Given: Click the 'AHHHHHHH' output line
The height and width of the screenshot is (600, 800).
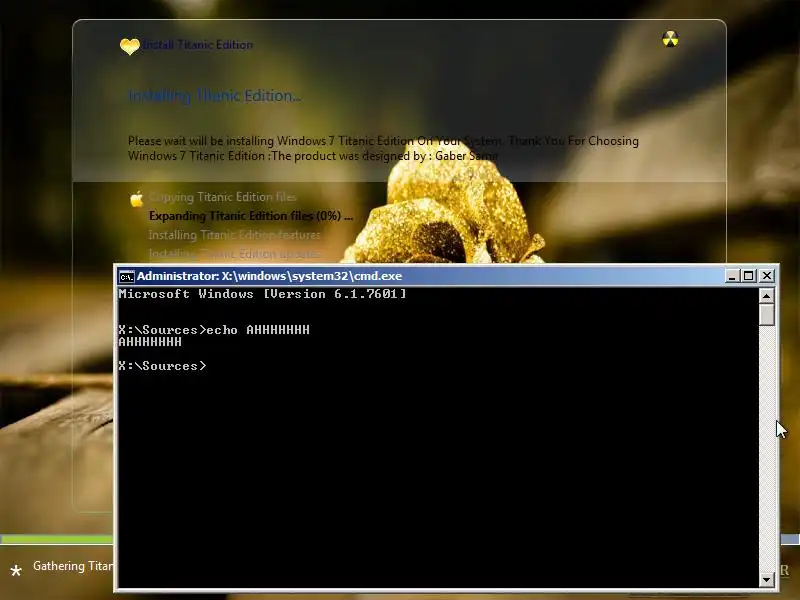Looking at the screenshot, I should click(x=149, y=342).
